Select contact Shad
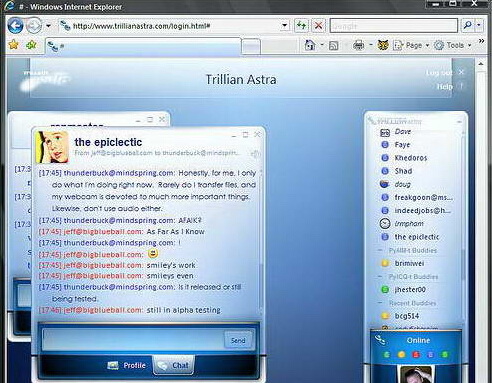The image size is (492, 383). pyautogui.click(x=403, y=171)
